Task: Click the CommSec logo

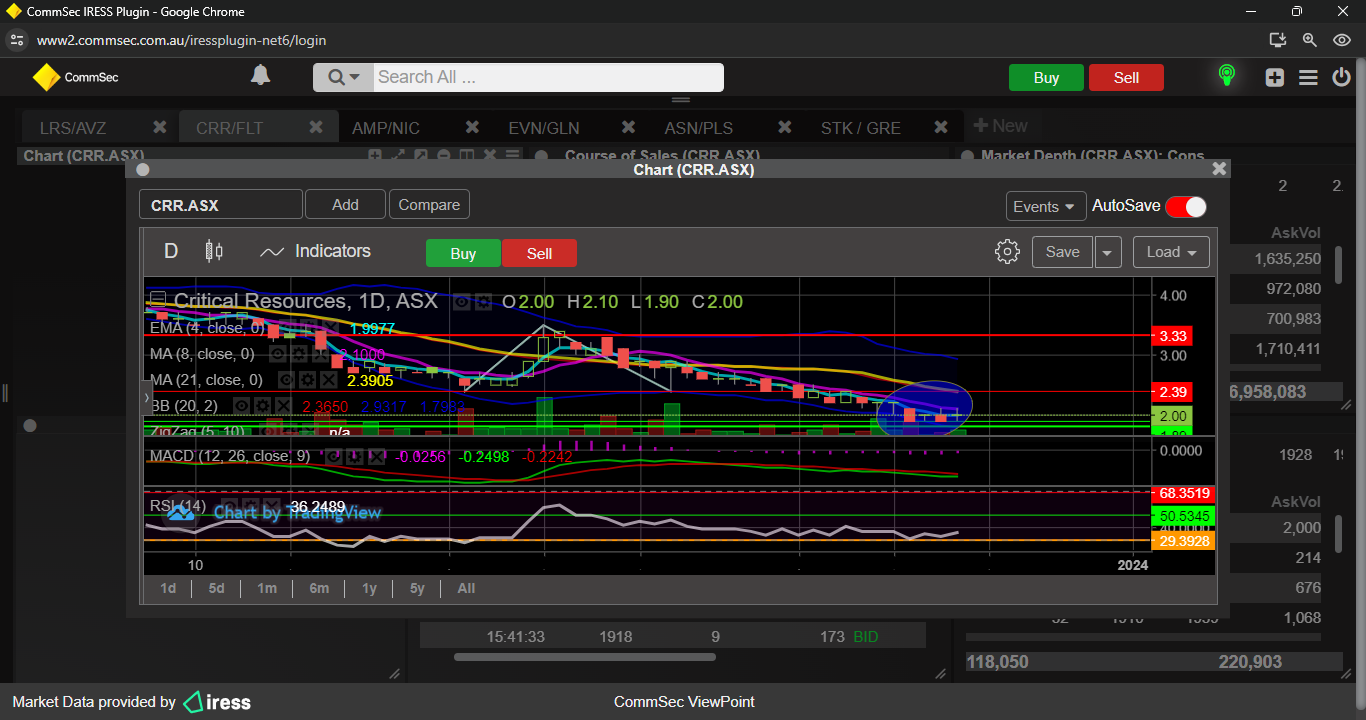Action: [x=75, y=77]
